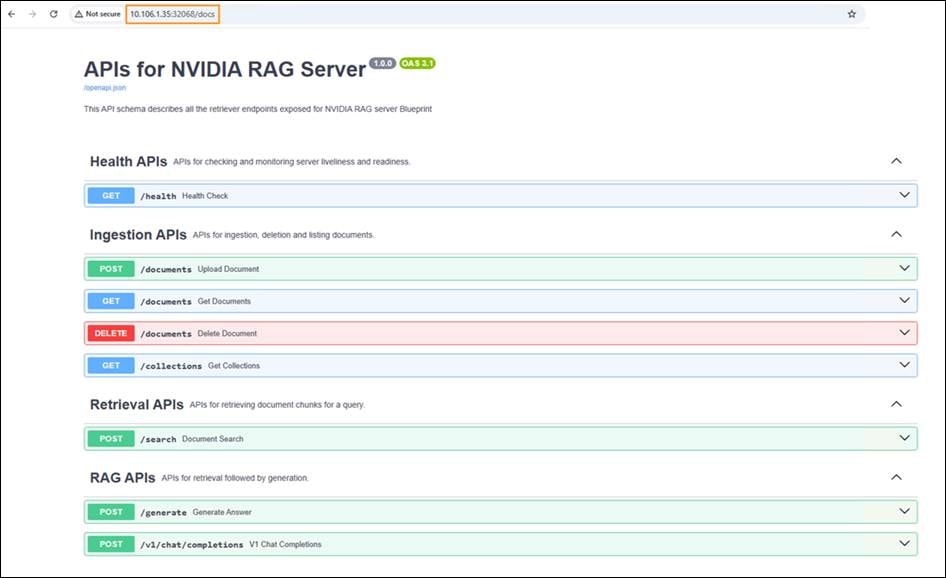Collapse the RAG APIs section chevron
This screenshot has height=578, width=946.
(897, 477)
